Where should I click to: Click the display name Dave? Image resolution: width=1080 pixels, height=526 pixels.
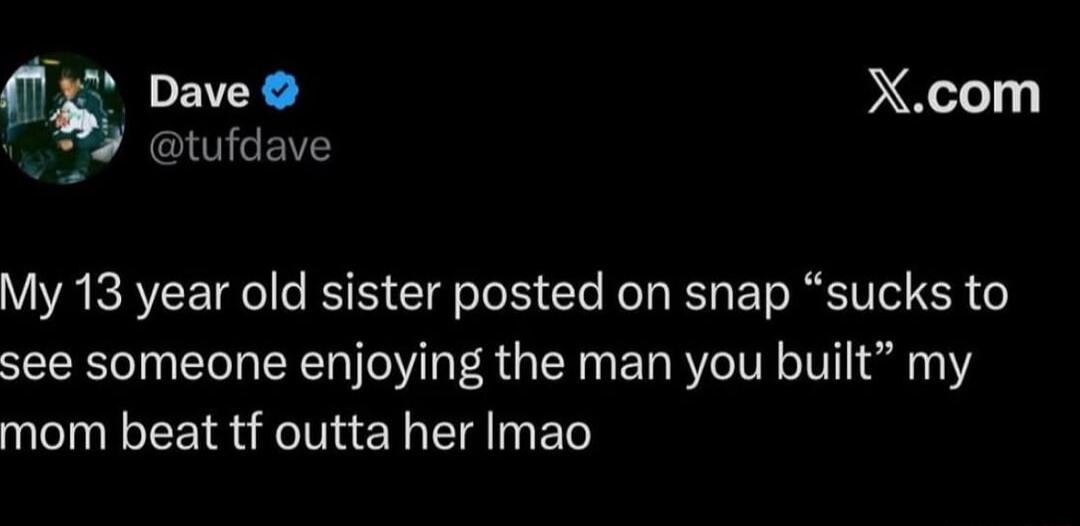point(199,94)
